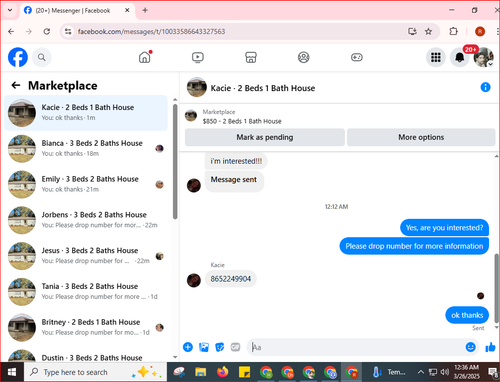Open Bianca 3 Beds 2 Baths House conversation

(x=86, y=149)
